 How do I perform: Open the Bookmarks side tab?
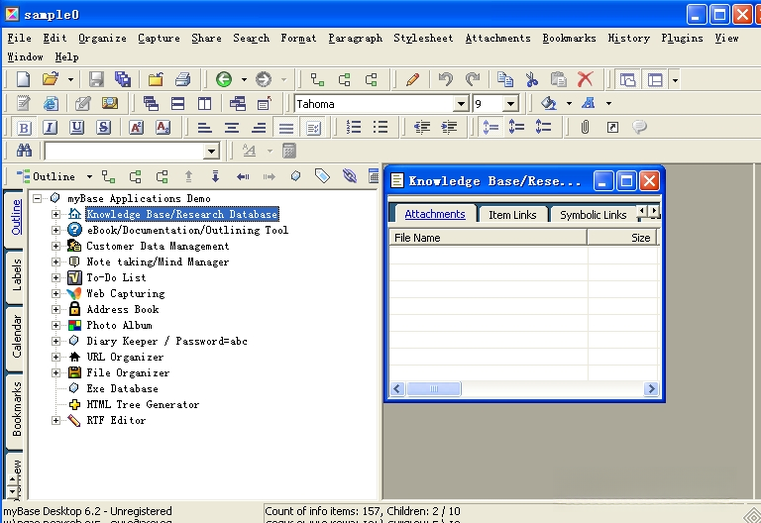(x=16, y=409)
